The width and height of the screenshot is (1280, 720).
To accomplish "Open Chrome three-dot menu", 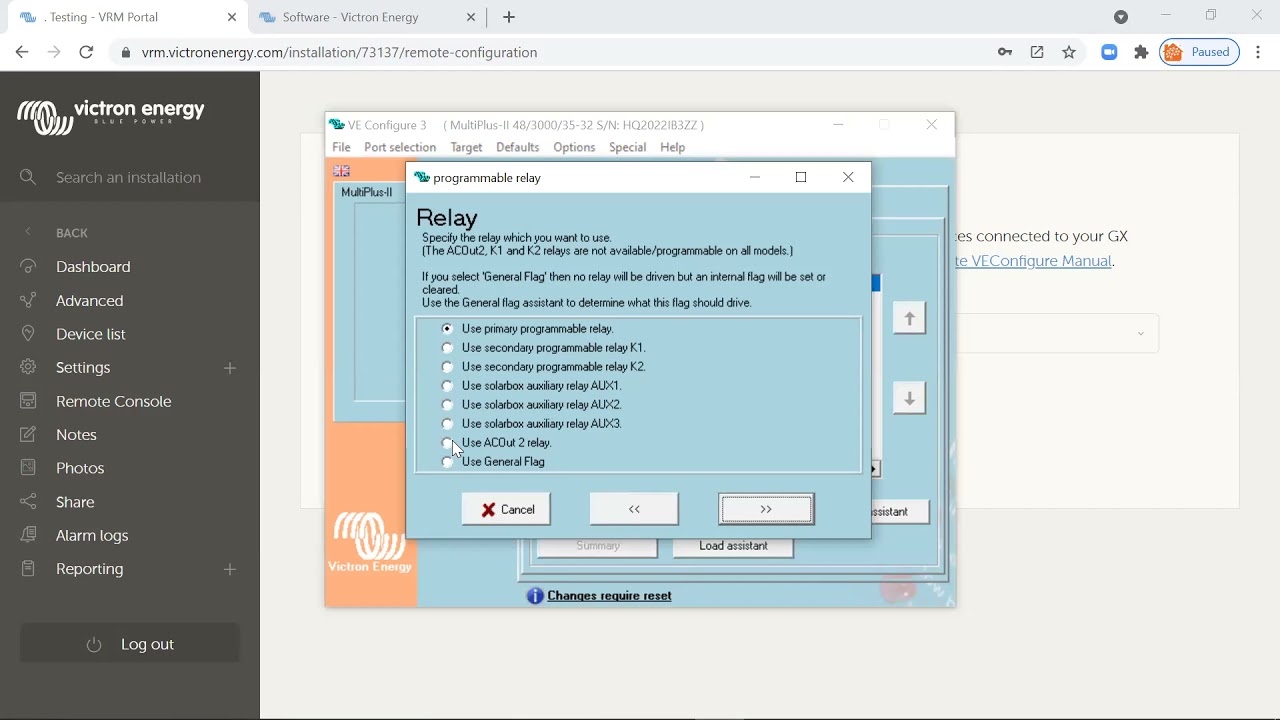I will (1259, 52).
